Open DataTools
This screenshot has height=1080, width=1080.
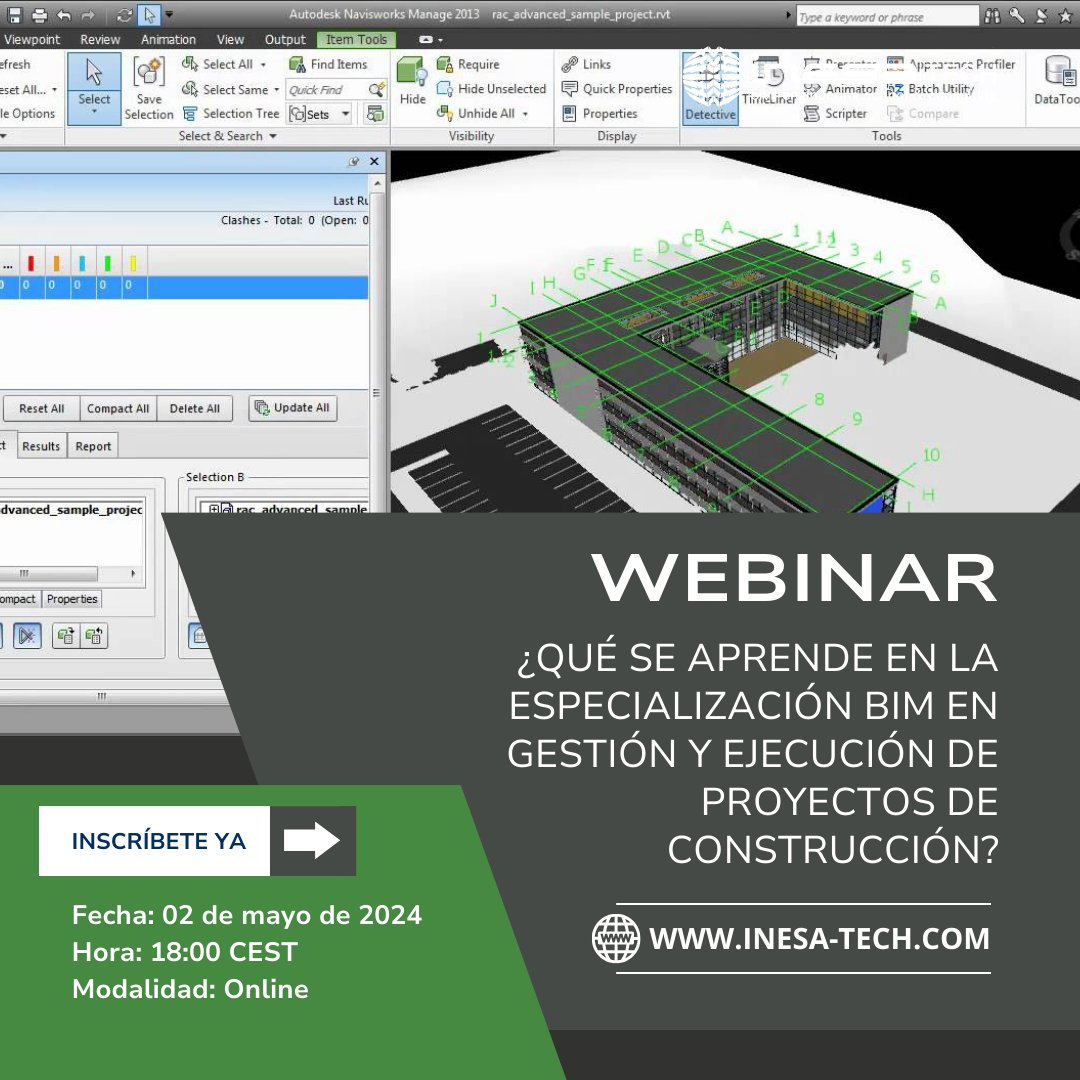(x=1057, y=81)
